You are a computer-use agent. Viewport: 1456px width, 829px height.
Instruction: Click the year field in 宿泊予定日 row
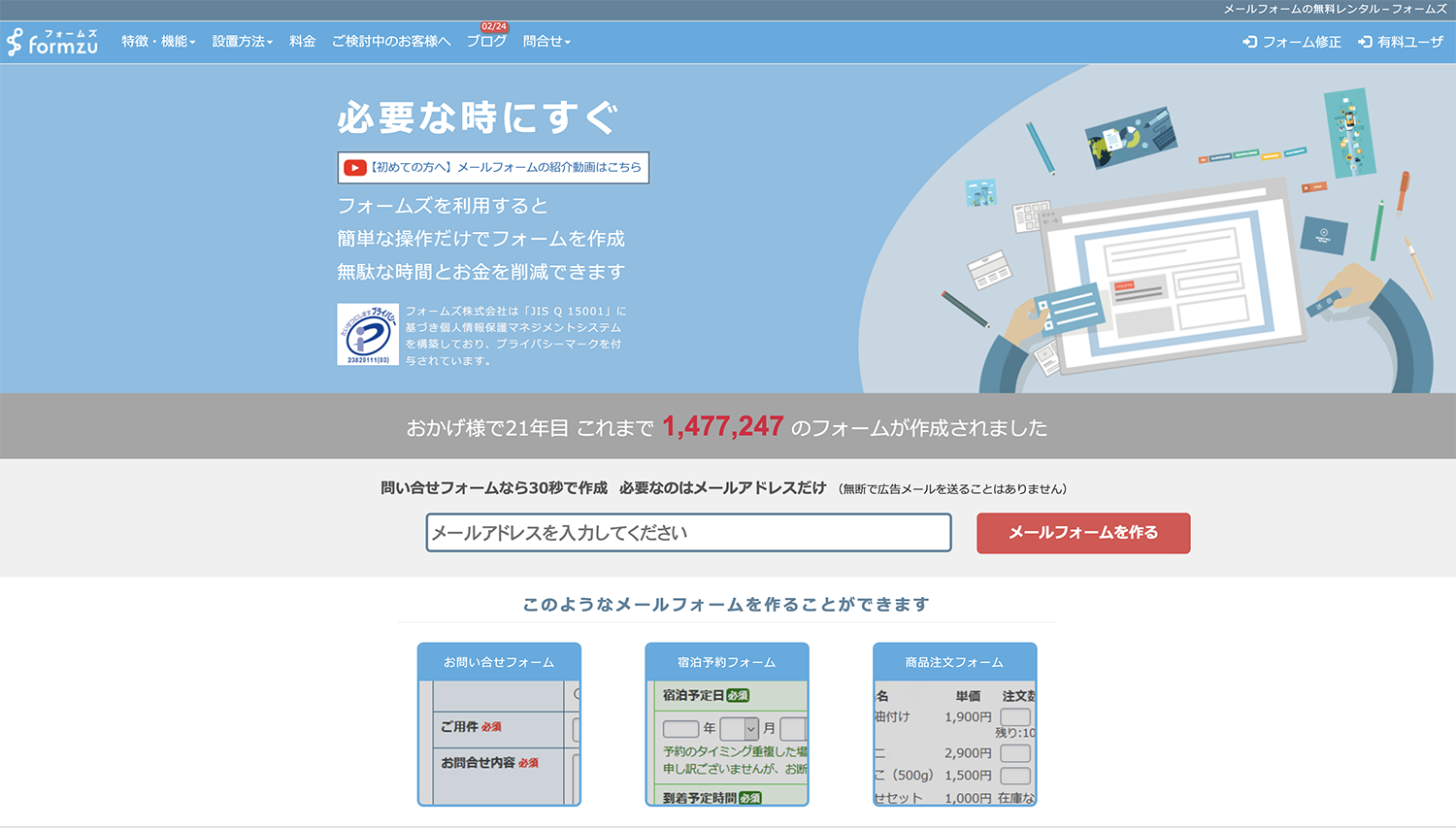681,728
